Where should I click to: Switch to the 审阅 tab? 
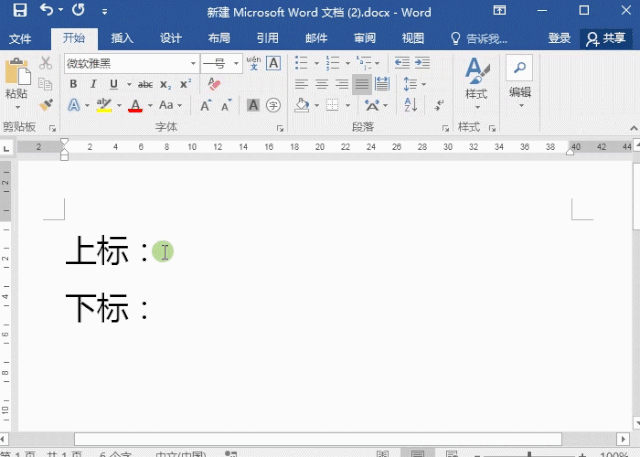tap(364, 38)
